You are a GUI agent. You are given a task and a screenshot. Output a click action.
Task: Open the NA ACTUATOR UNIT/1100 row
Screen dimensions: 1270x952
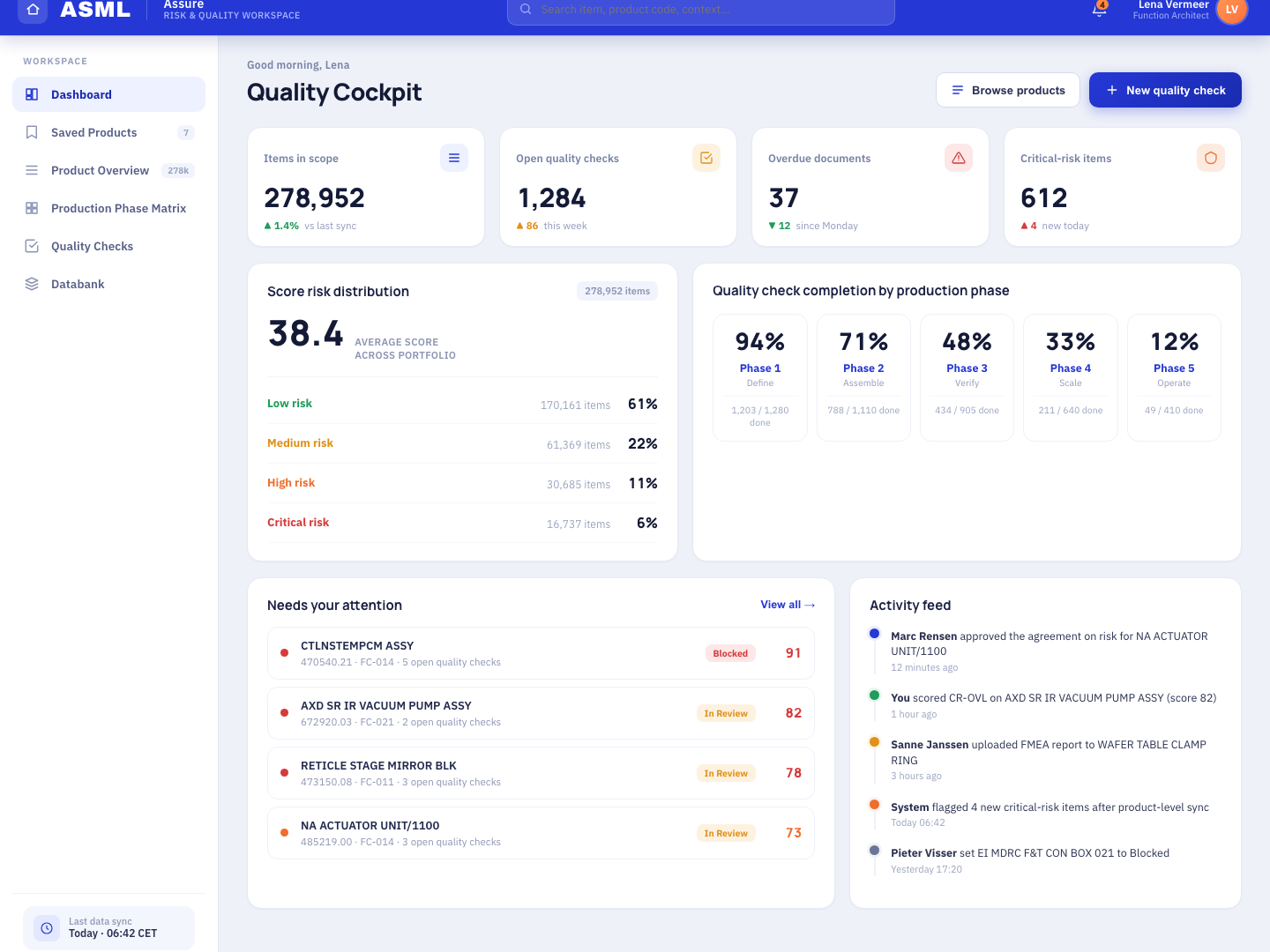541,833
